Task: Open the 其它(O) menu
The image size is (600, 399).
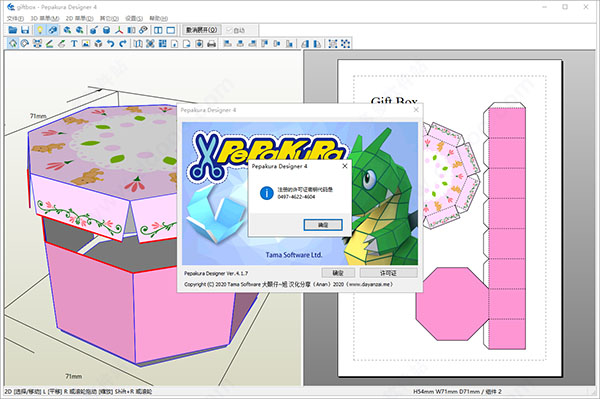Action: click(x=109, y=18)
